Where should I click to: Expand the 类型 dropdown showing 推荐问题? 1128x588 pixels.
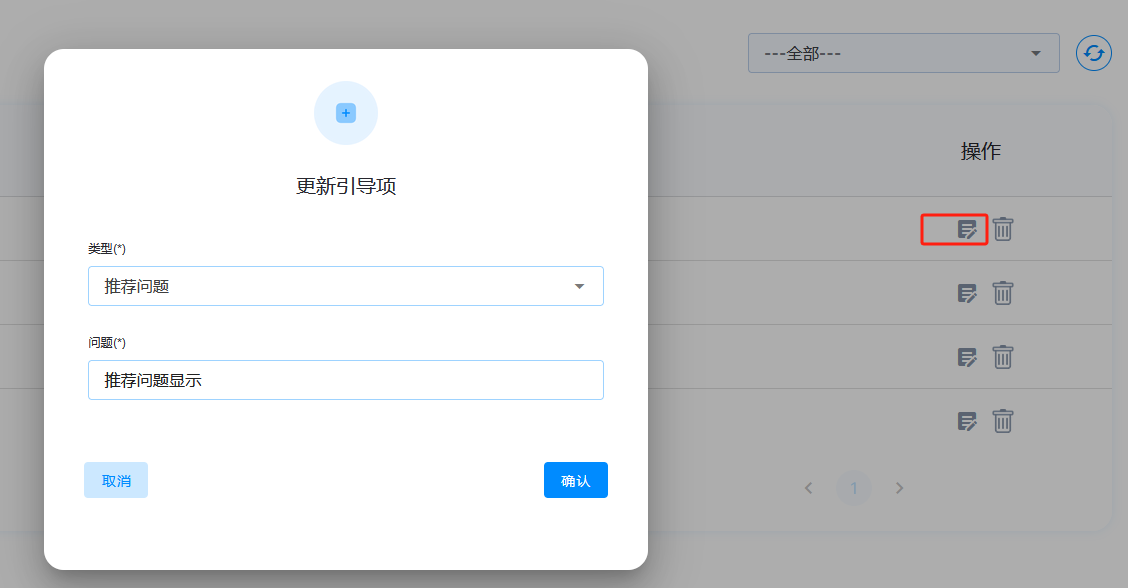(x=345, y=286)
